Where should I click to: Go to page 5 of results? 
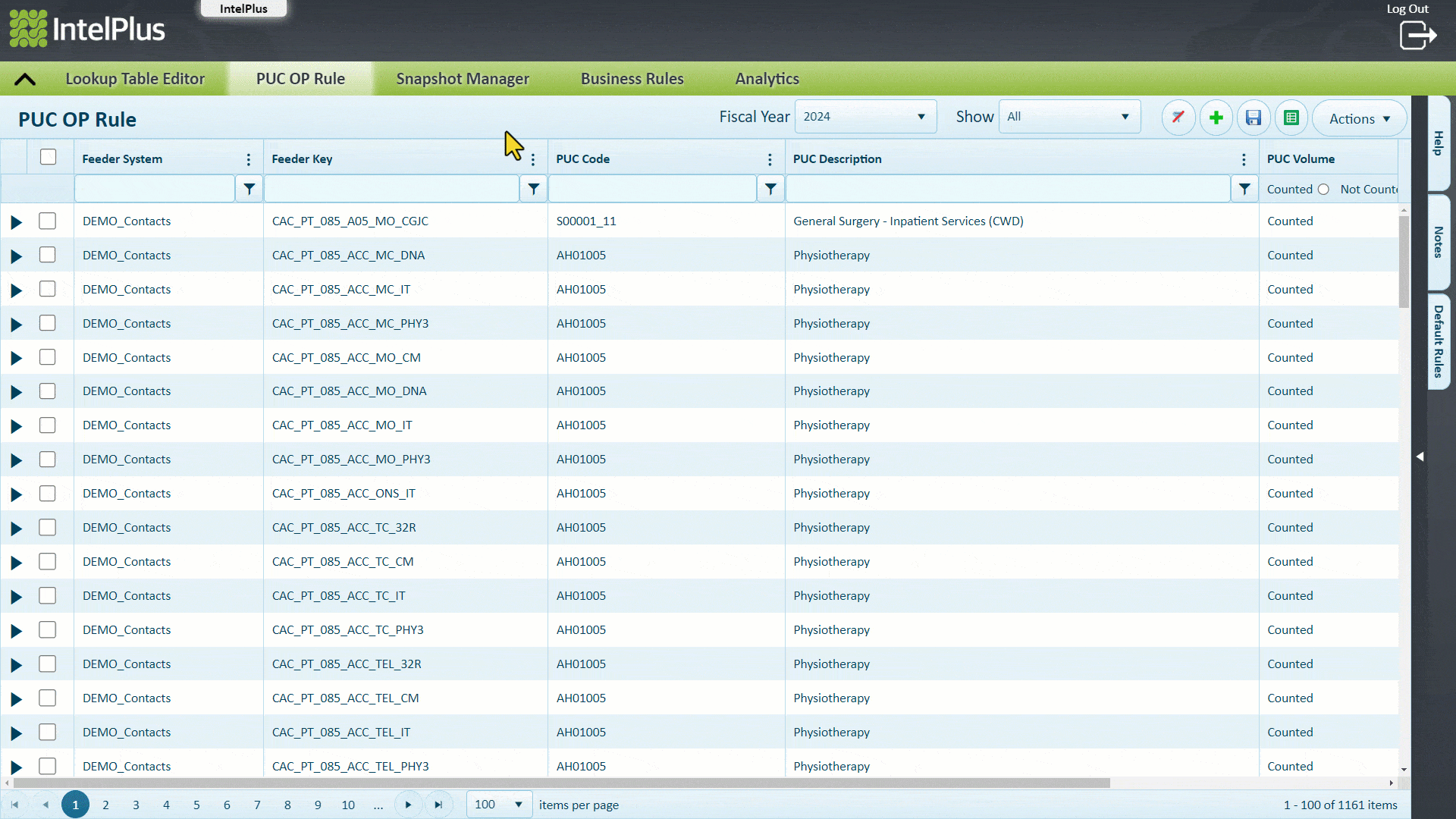point(196,805)
